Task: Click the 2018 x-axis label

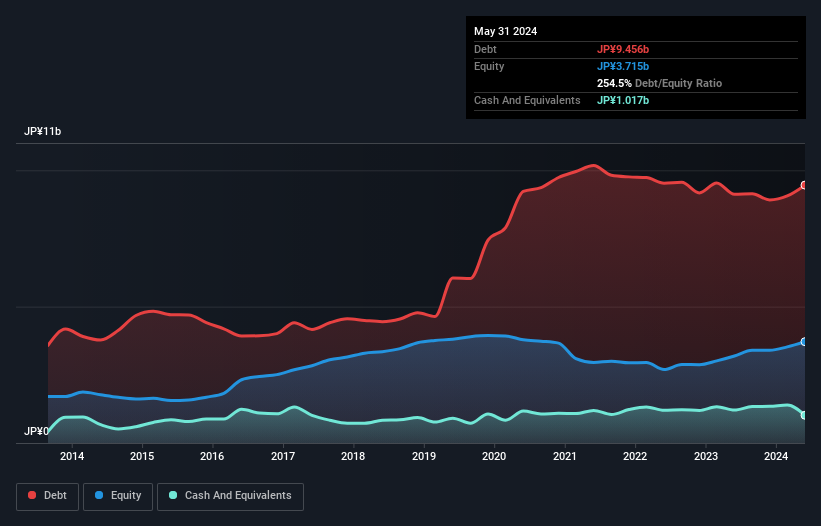Action: 353,456
